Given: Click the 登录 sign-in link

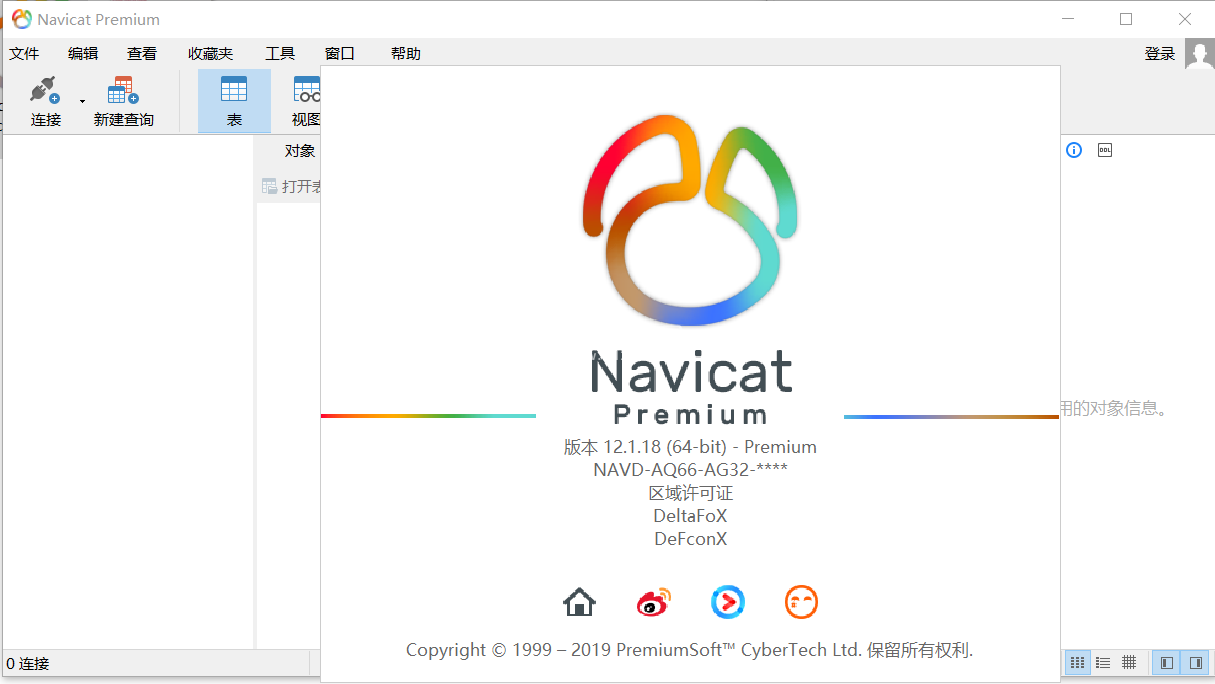Looking at the screenshot, I should 1160,54.
